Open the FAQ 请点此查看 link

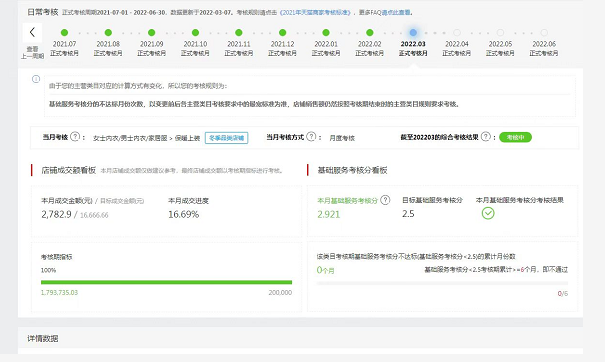click(396, 12)
